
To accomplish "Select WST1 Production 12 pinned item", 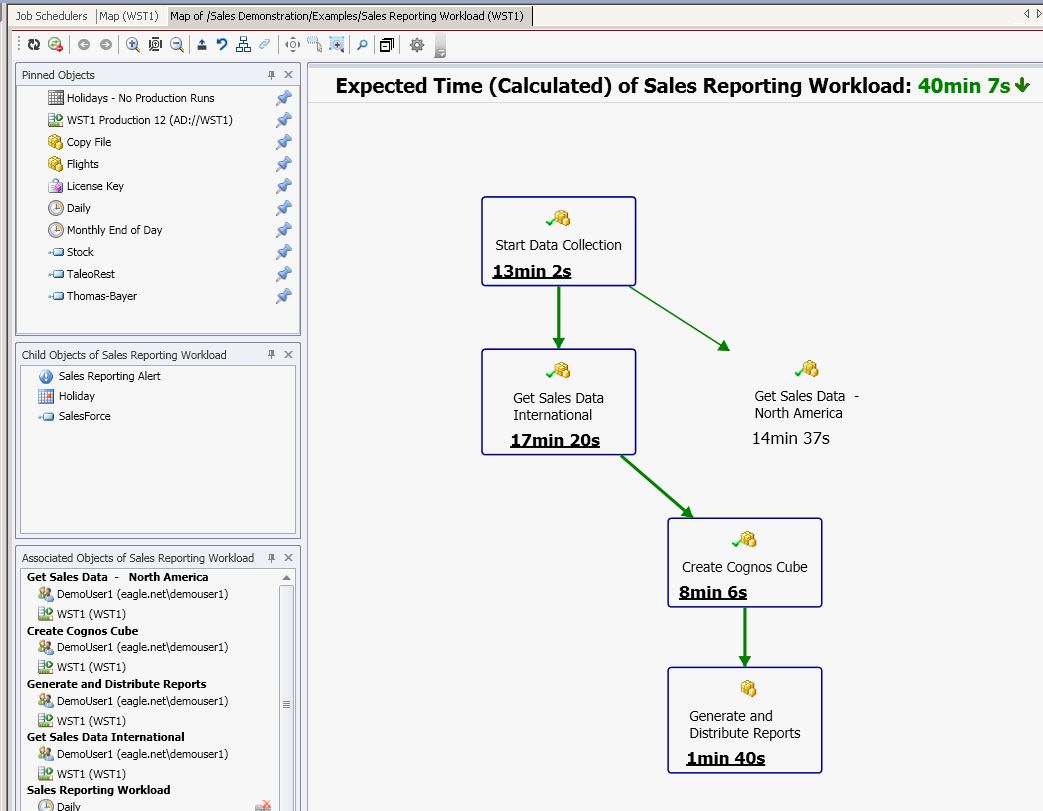I will tap(150, 120).
